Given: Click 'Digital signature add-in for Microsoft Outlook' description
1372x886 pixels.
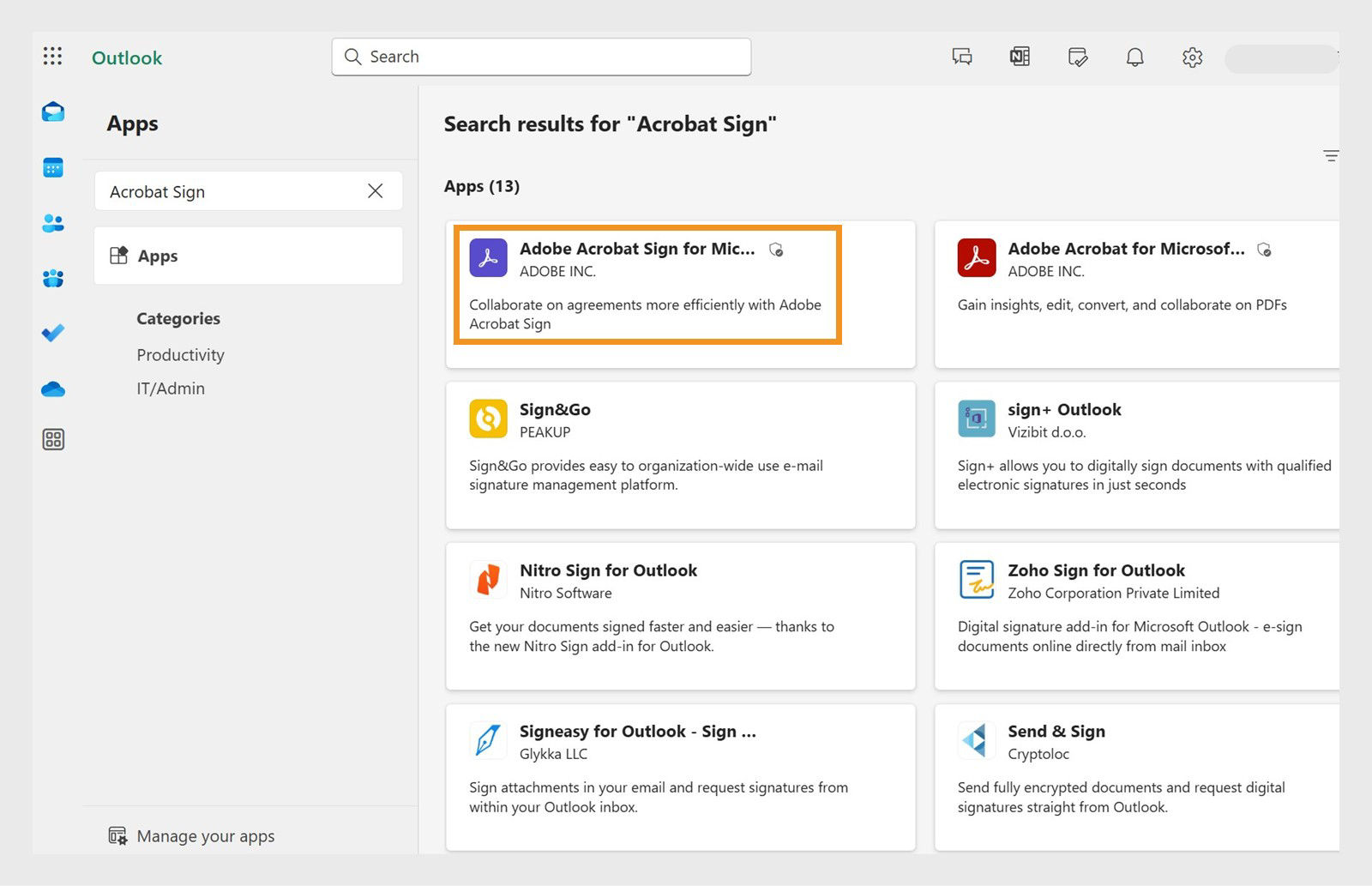Looking at the screenshot, I should click(1130, 636).
